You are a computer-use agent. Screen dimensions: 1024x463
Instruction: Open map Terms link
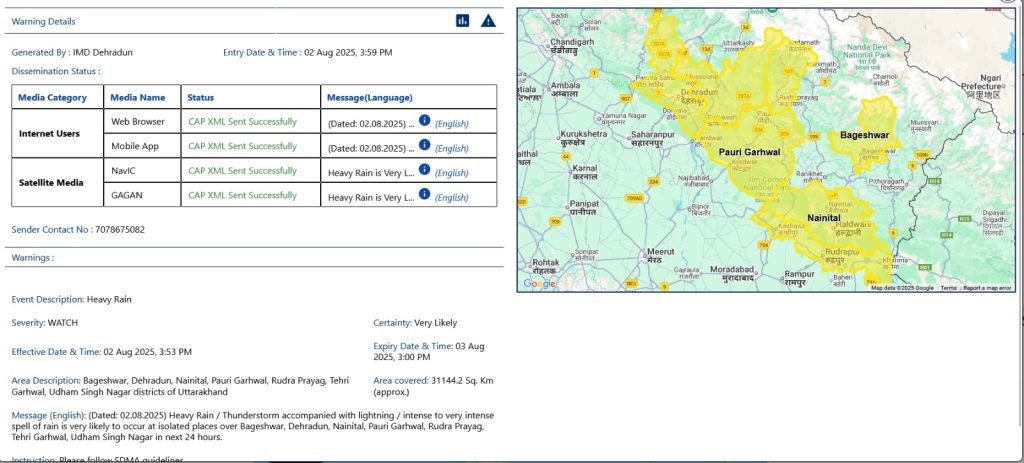[x=948, y=288]
